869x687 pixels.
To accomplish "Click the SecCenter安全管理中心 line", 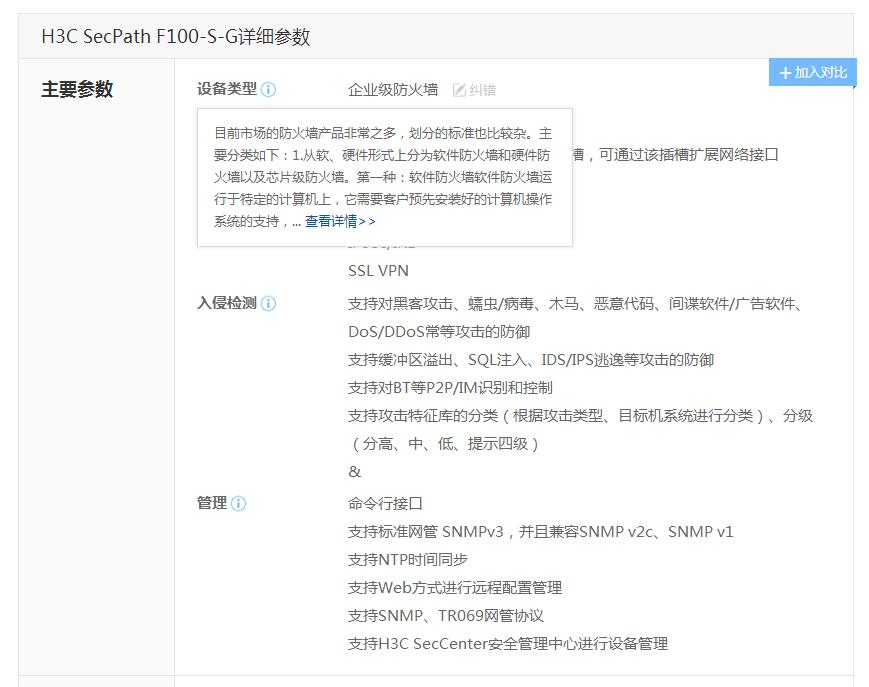I will point(508,644).
